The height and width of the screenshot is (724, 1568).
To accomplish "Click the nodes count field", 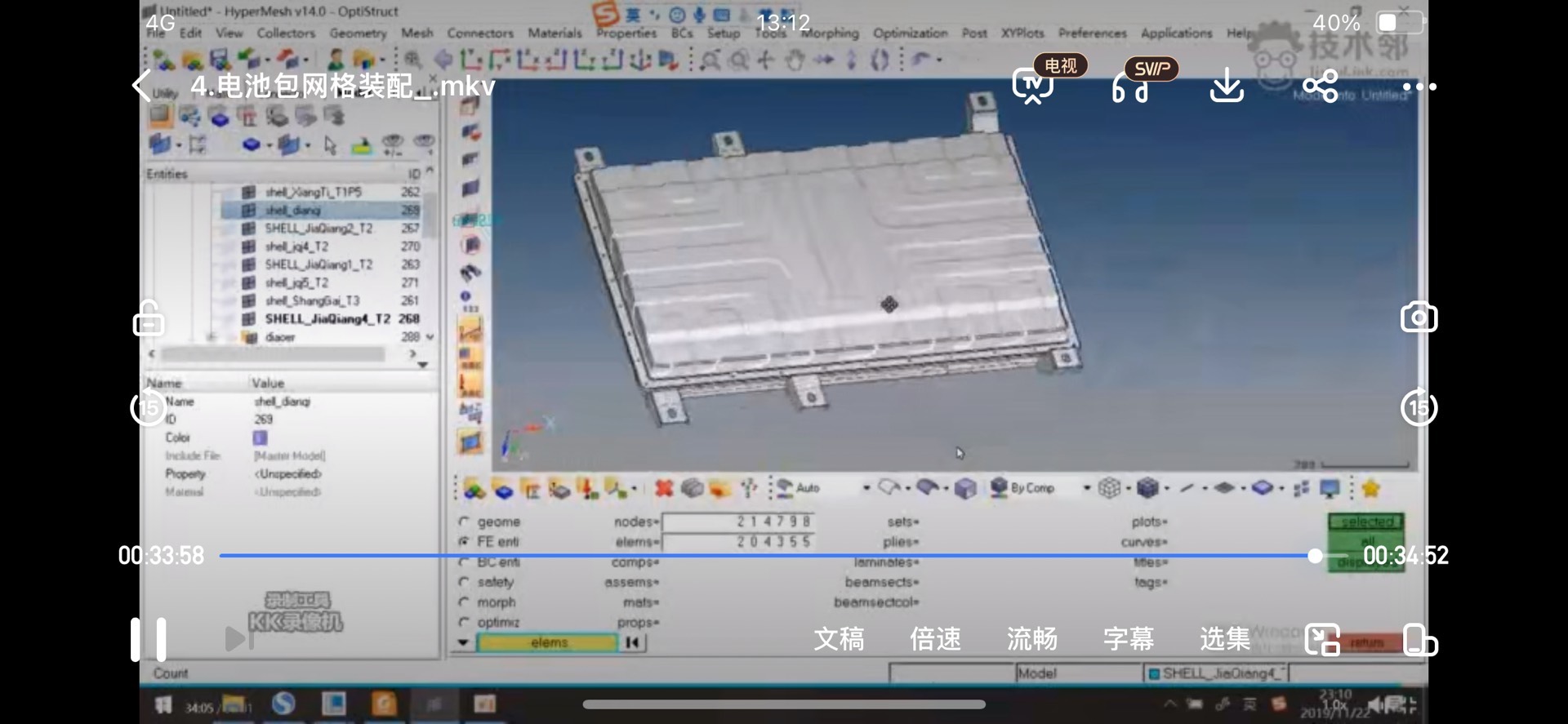I will pos(738,522).
